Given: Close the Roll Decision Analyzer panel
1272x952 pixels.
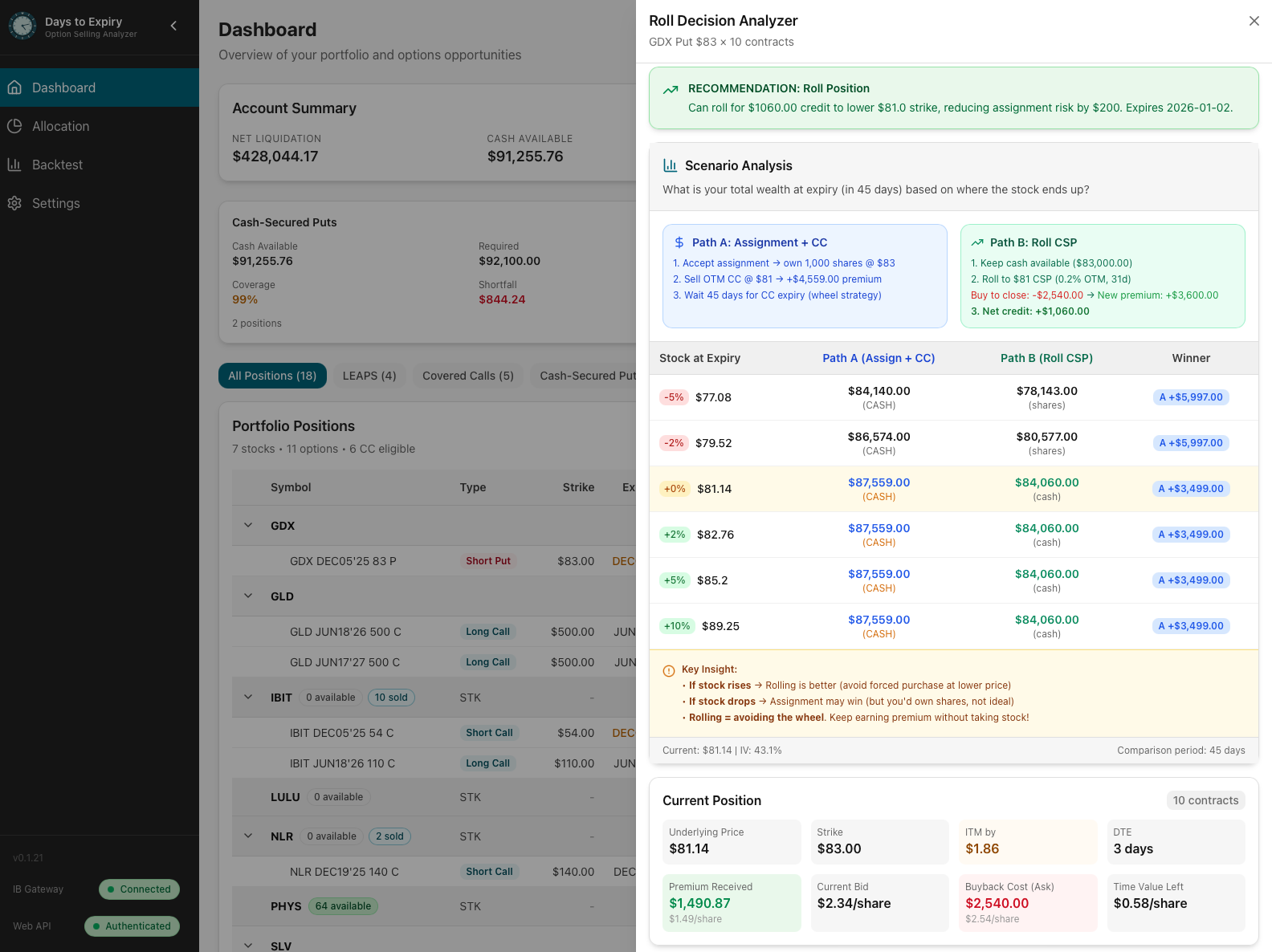Looking at the screenshot, I should pos(1254,21).
